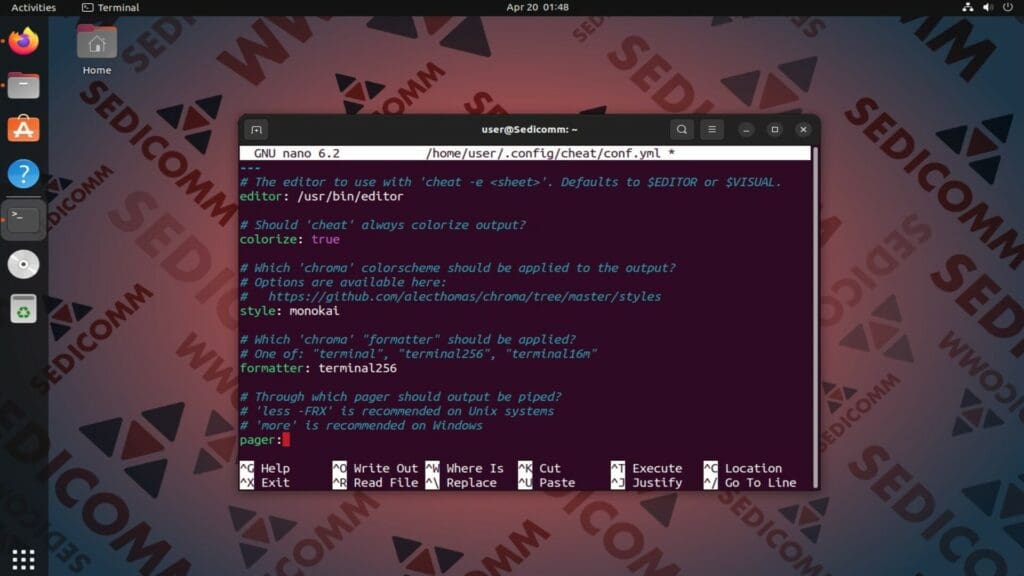Click the Where Is shortcut label

pyautogui.click(x=475, y=468)
